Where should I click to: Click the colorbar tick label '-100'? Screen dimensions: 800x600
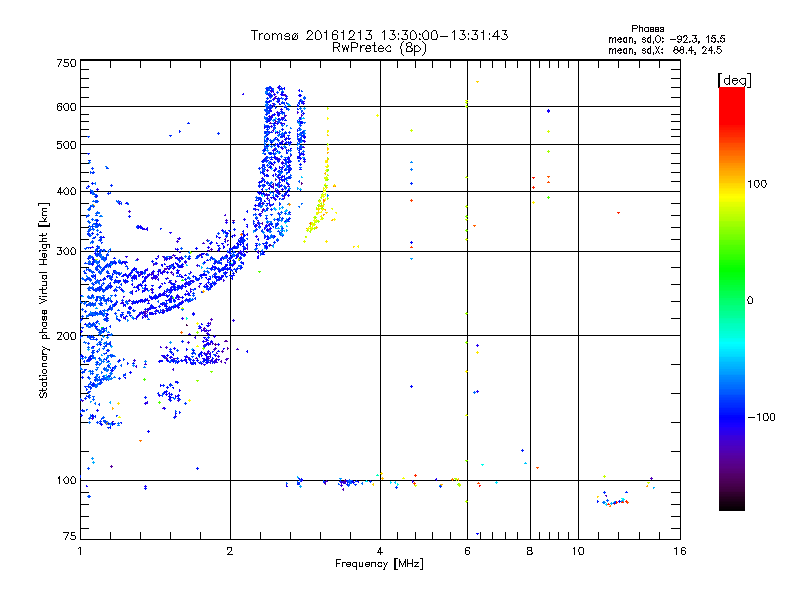(x=761, y=417)
